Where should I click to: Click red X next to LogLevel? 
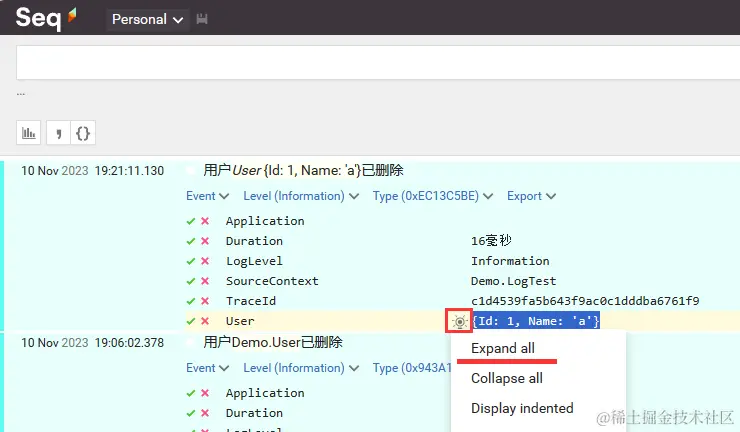click(x=205, y=261)
